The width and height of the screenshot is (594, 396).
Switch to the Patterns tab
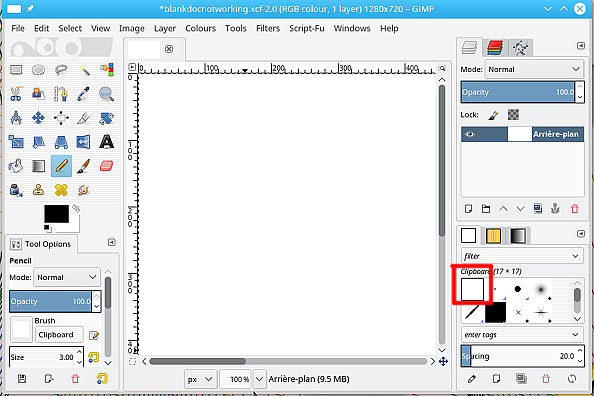[493, 236]
